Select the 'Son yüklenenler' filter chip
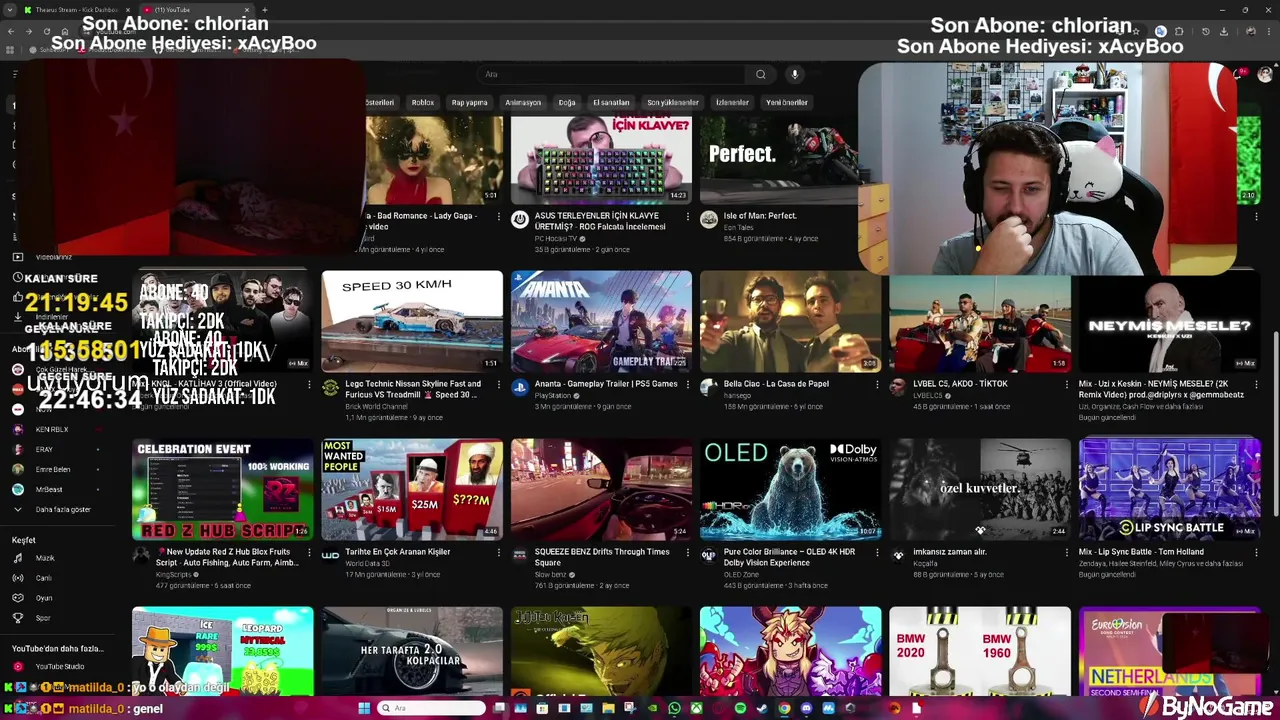The width and height of the screenshot is (1280, 720). [672, 102]
